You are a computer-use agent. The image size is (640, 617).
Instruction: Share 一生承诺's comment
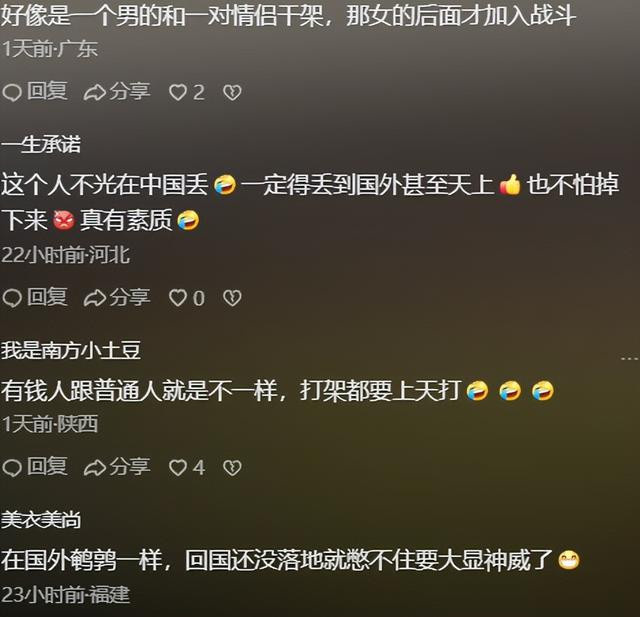pos(117,297)
